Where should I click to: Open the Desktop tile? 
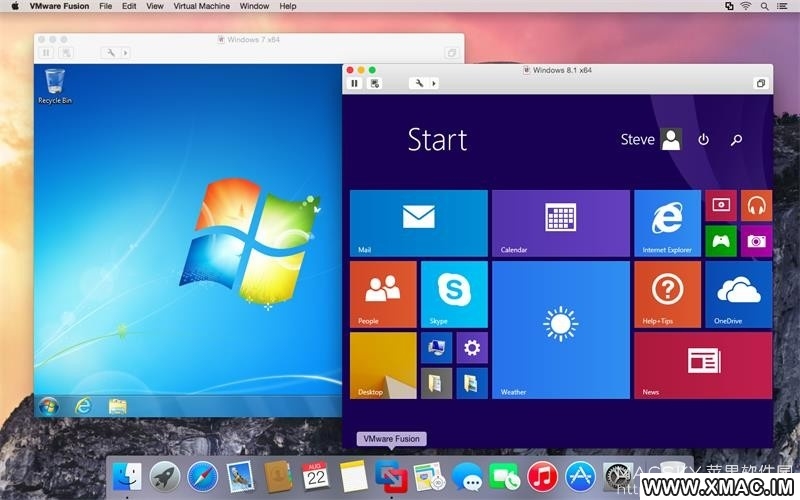pos(383,366)
